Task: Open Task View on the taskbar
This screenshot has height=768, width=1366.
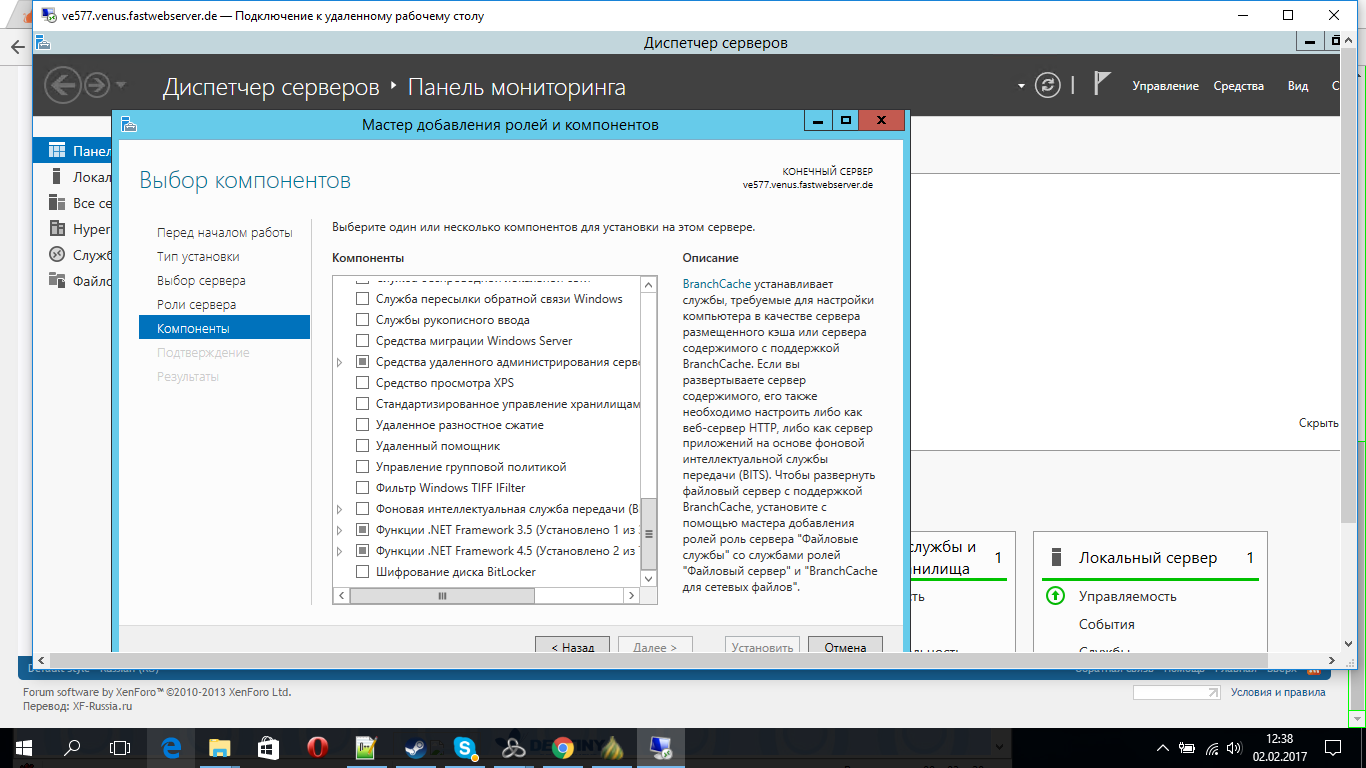Action: (120, 747)
